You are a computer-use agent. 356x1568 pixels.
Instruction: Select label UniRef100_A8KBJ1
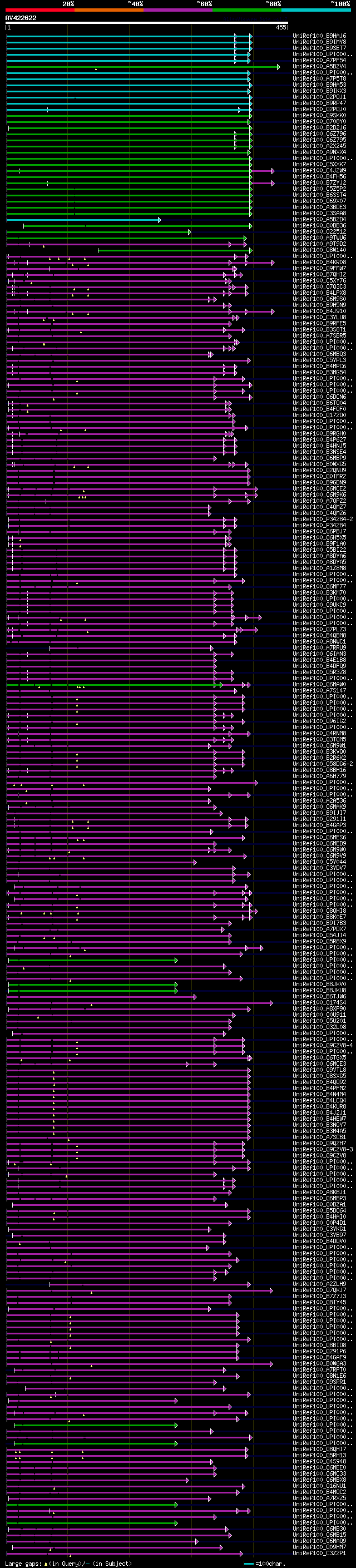pos(319,1192)
